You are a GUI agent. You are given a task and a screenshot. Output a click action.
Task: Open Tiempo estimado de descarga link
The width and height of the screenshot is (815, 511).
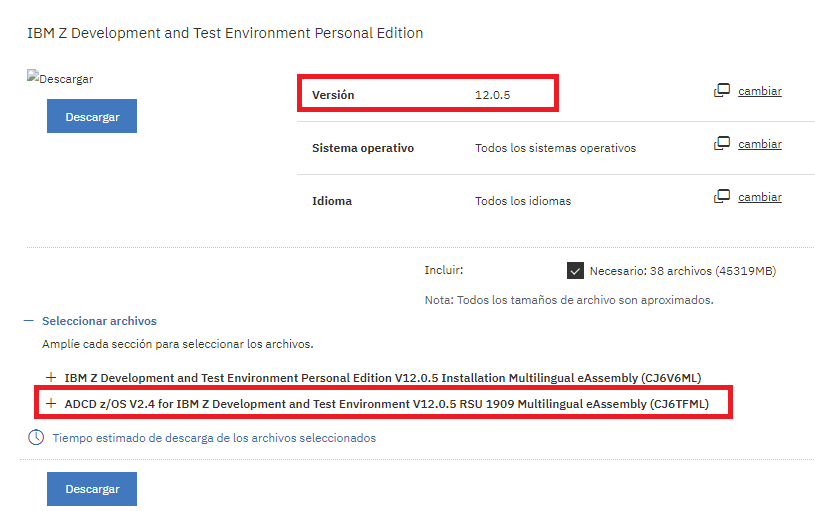(214, 438)
